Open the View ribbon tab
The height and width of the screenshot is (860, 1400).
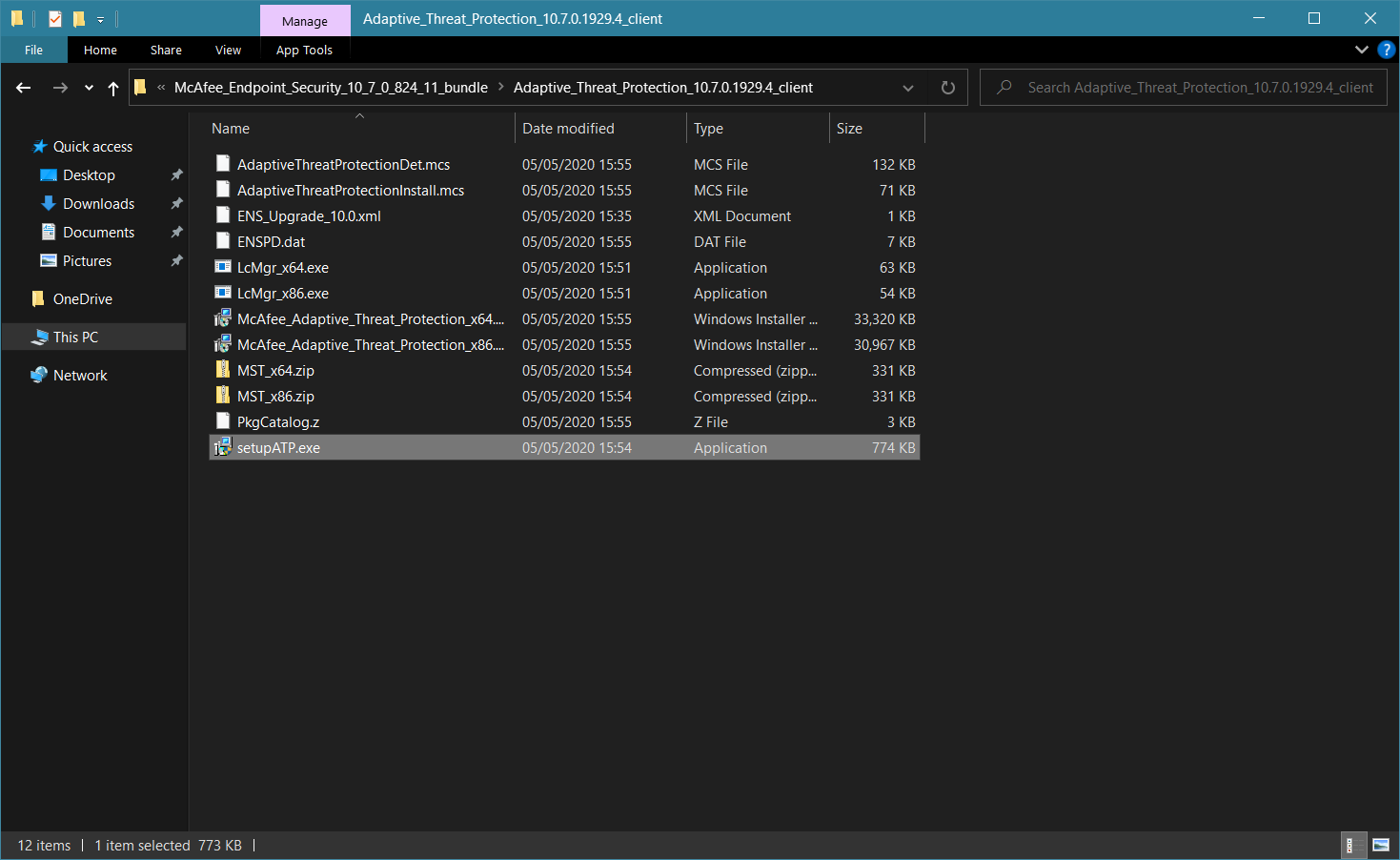click(228, 50)
